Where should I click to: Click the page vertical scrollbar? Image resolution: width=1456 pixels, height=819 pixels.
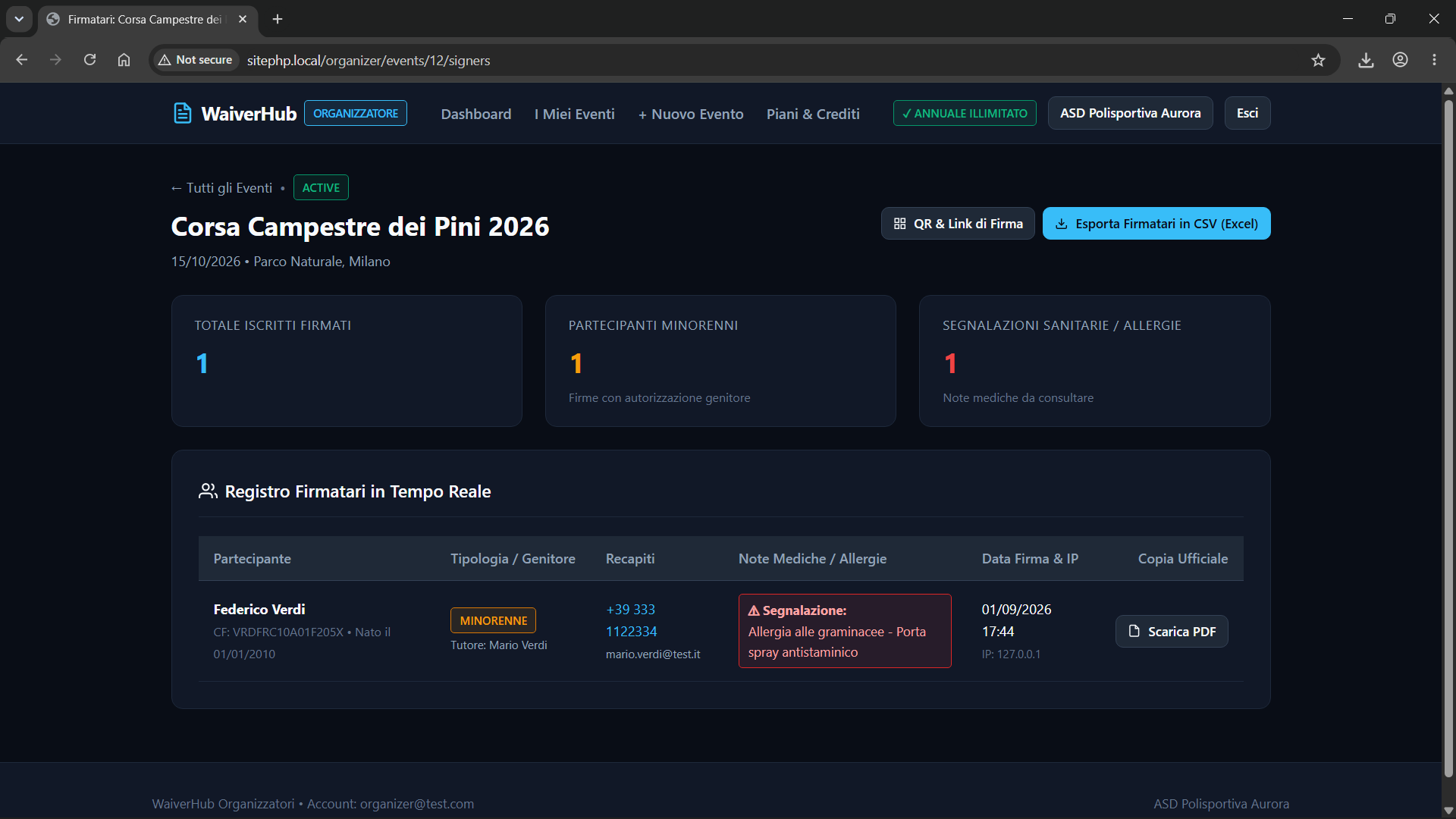[1448, 440]
